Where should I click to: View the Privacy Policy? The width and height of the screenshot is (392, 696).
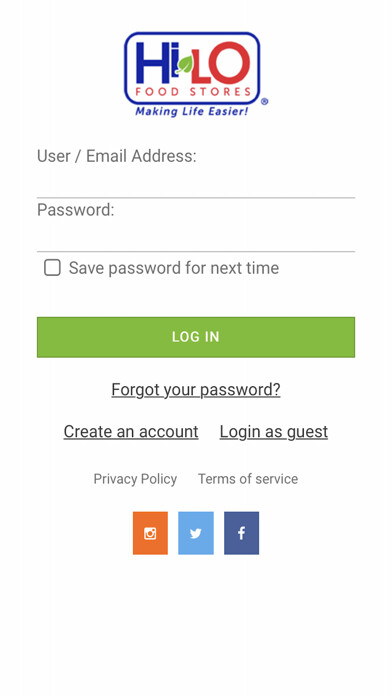click(x=135, y=479)
